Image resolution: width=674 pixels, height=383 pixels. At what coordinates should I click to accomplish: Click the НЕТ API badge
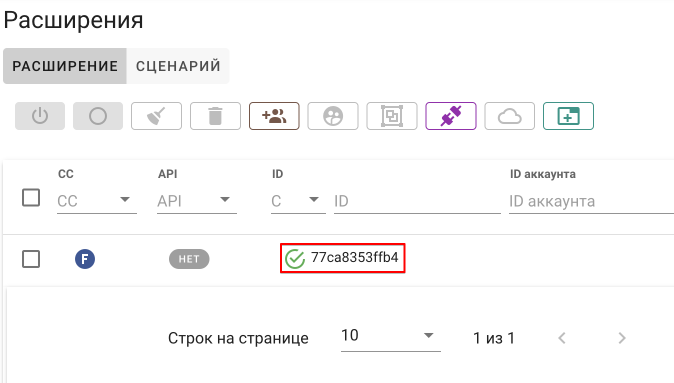point(189,259)
